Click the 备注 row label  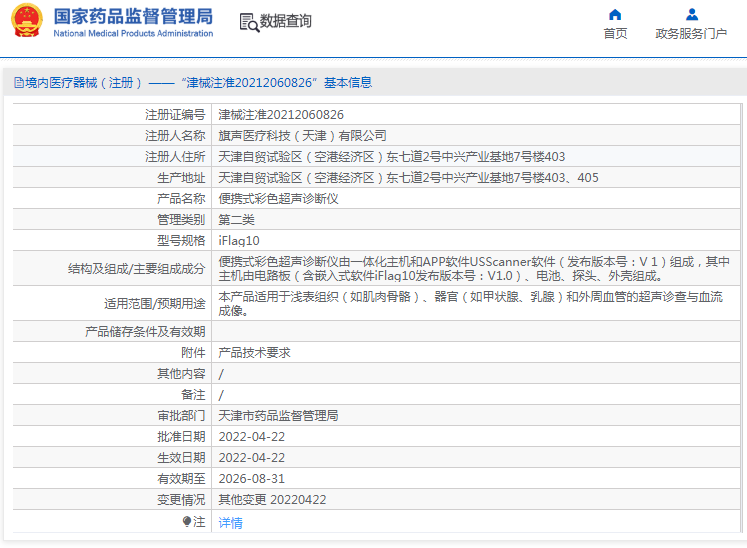tap(193, 395)
